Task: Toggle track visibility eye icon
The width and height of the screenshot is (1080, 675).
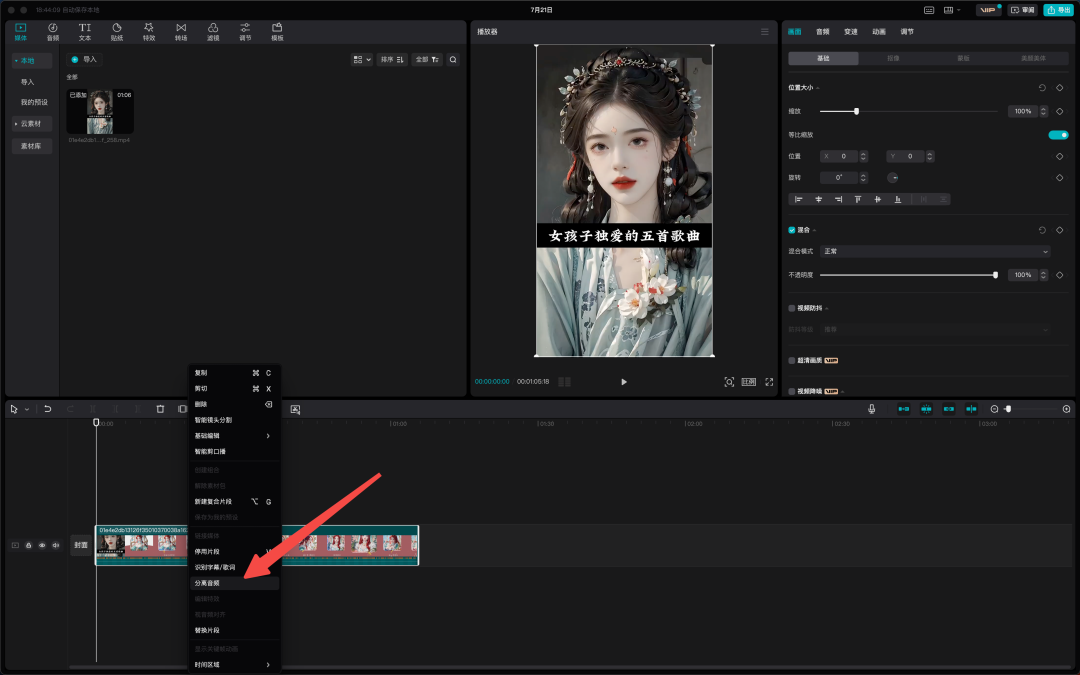Action: 42,546
